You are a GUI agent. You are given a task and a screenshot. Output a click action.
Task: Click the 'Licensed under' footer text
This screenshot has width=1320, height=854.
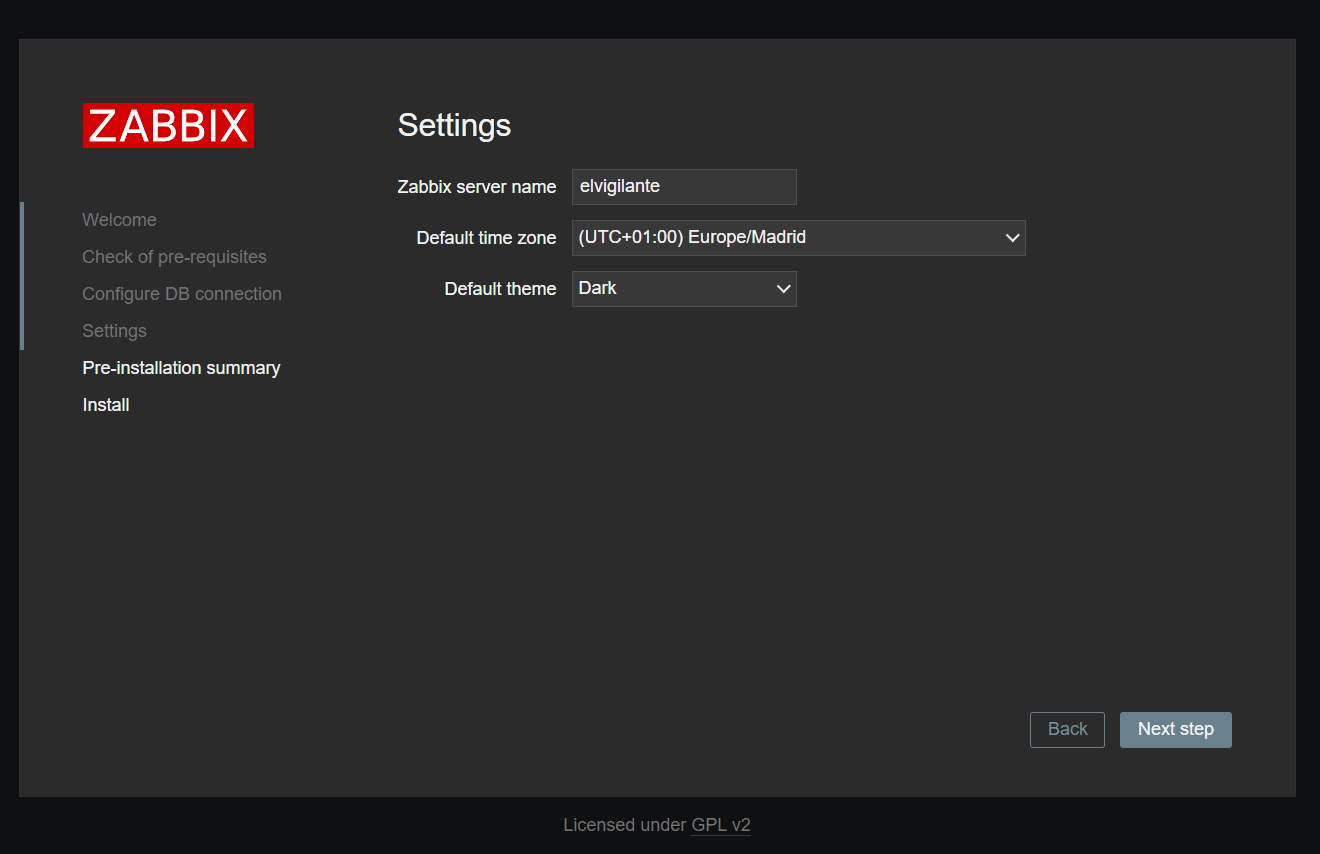click(625, 825)
